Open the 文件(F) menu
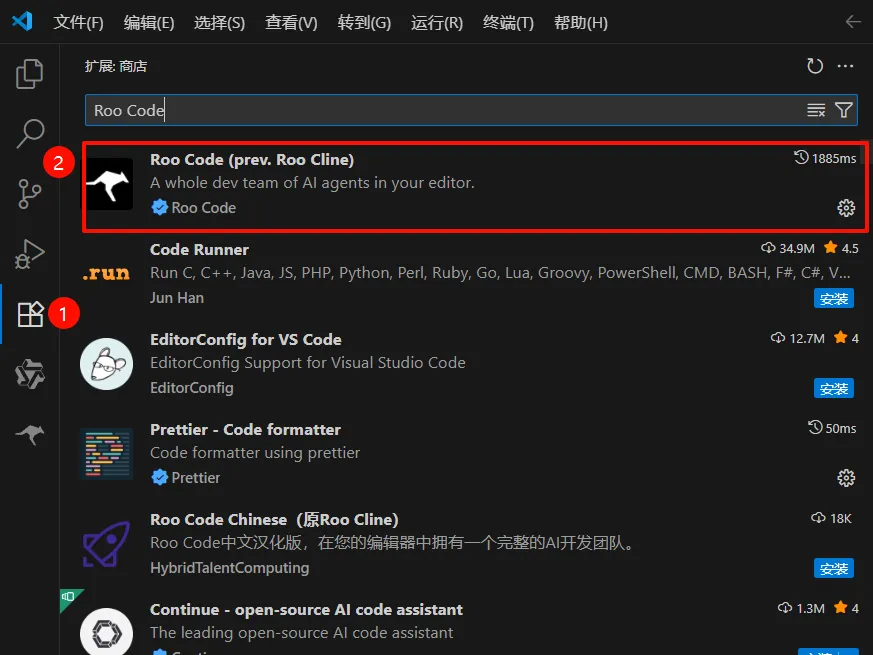Screen dimensions: 873x655 coord(78,23)
